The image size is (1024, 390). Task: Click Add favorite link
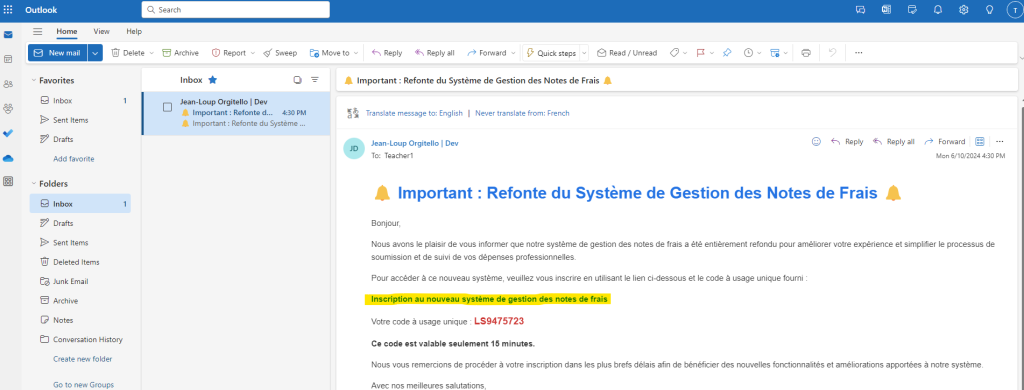pos(74,159)
